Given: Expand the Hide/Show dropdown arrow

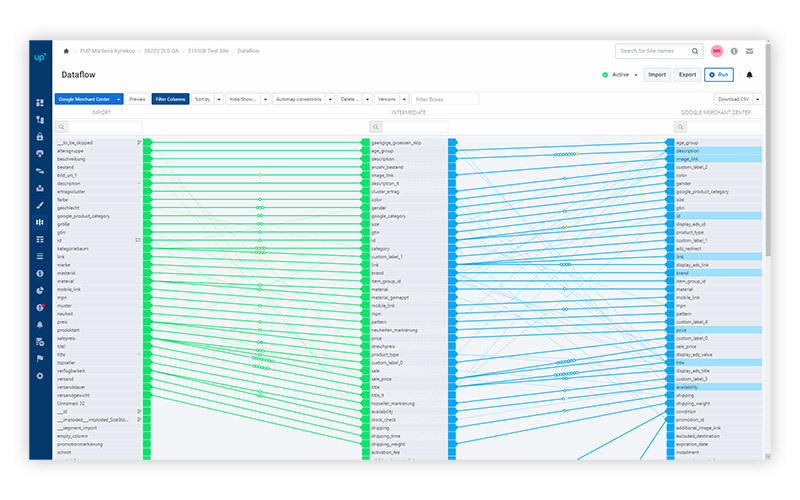Looking at the screenshot, I should tap(265, 99).
